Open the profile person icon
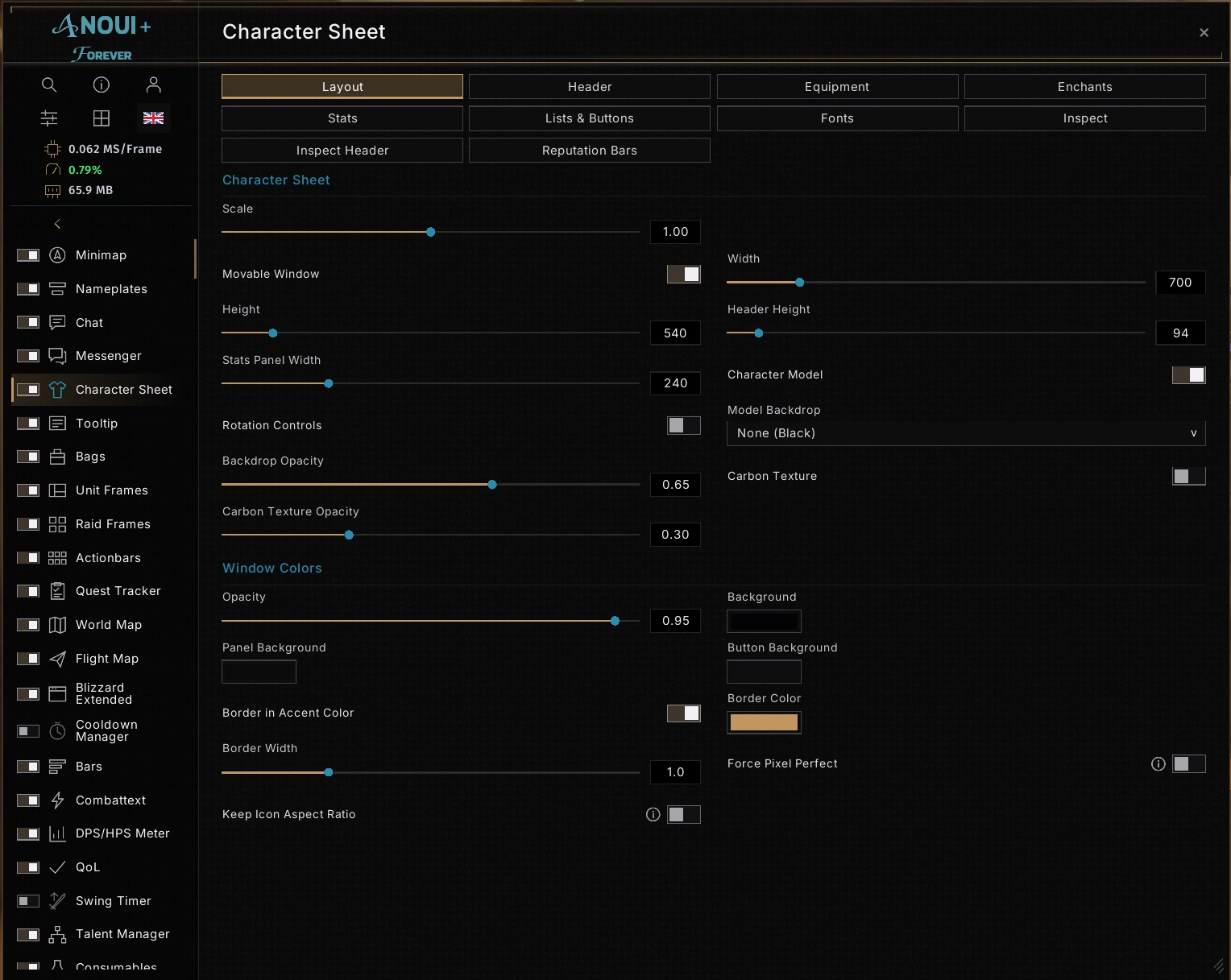The height and width of the screenshot is (980, 1231). coord(154,85)
